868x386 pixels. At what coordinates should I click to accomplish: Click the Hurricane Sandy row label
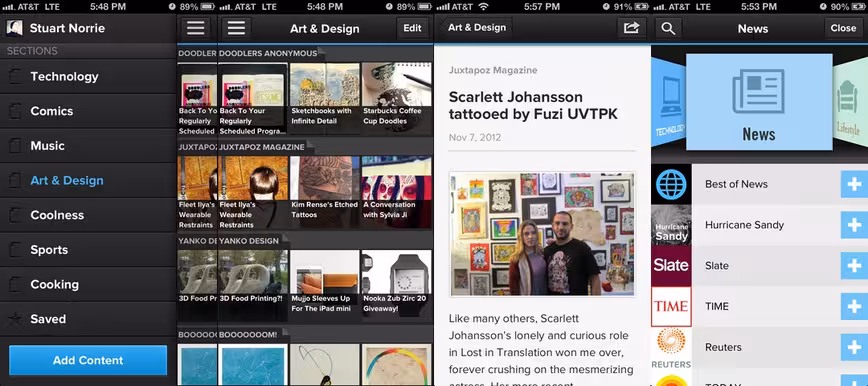[744, 225]
